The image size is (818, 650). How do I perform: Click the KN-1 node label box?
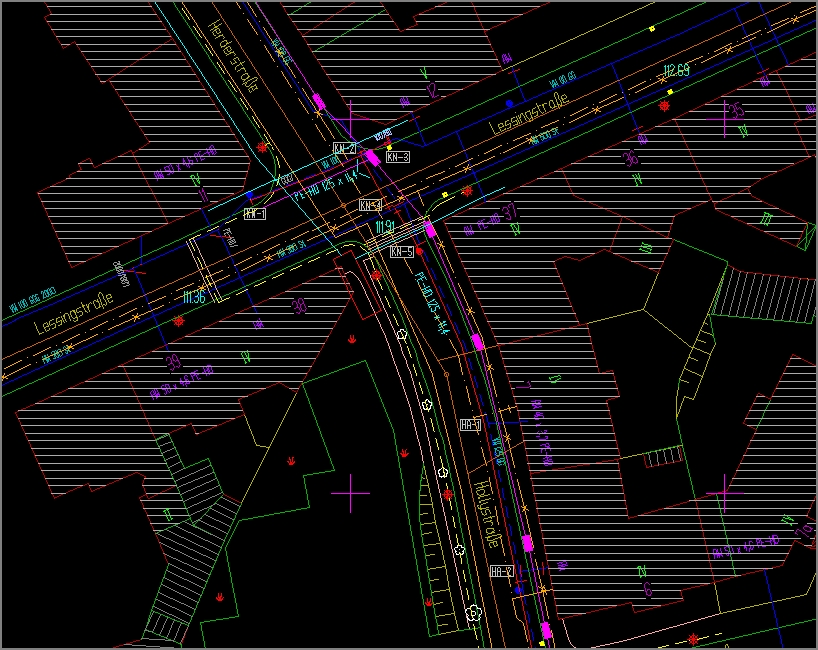(x=255, y=214)
